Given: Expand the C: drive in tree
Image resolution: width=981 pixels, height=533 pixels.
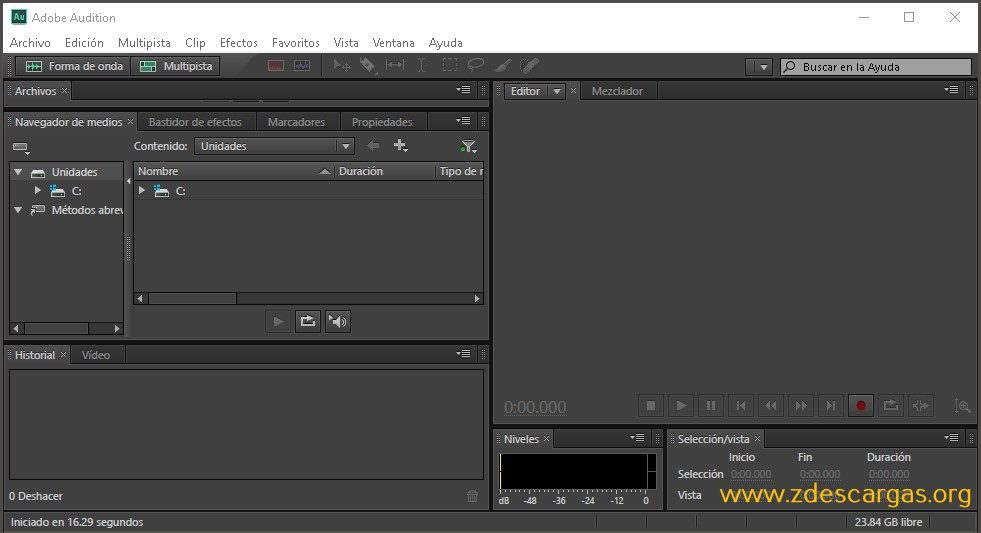Looking at the screenshot, I should (x=38, y=190).
